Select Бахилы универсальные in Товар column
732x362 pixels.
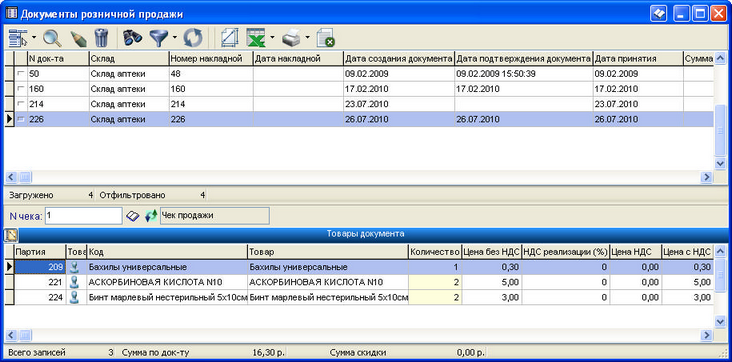[328, 268]
